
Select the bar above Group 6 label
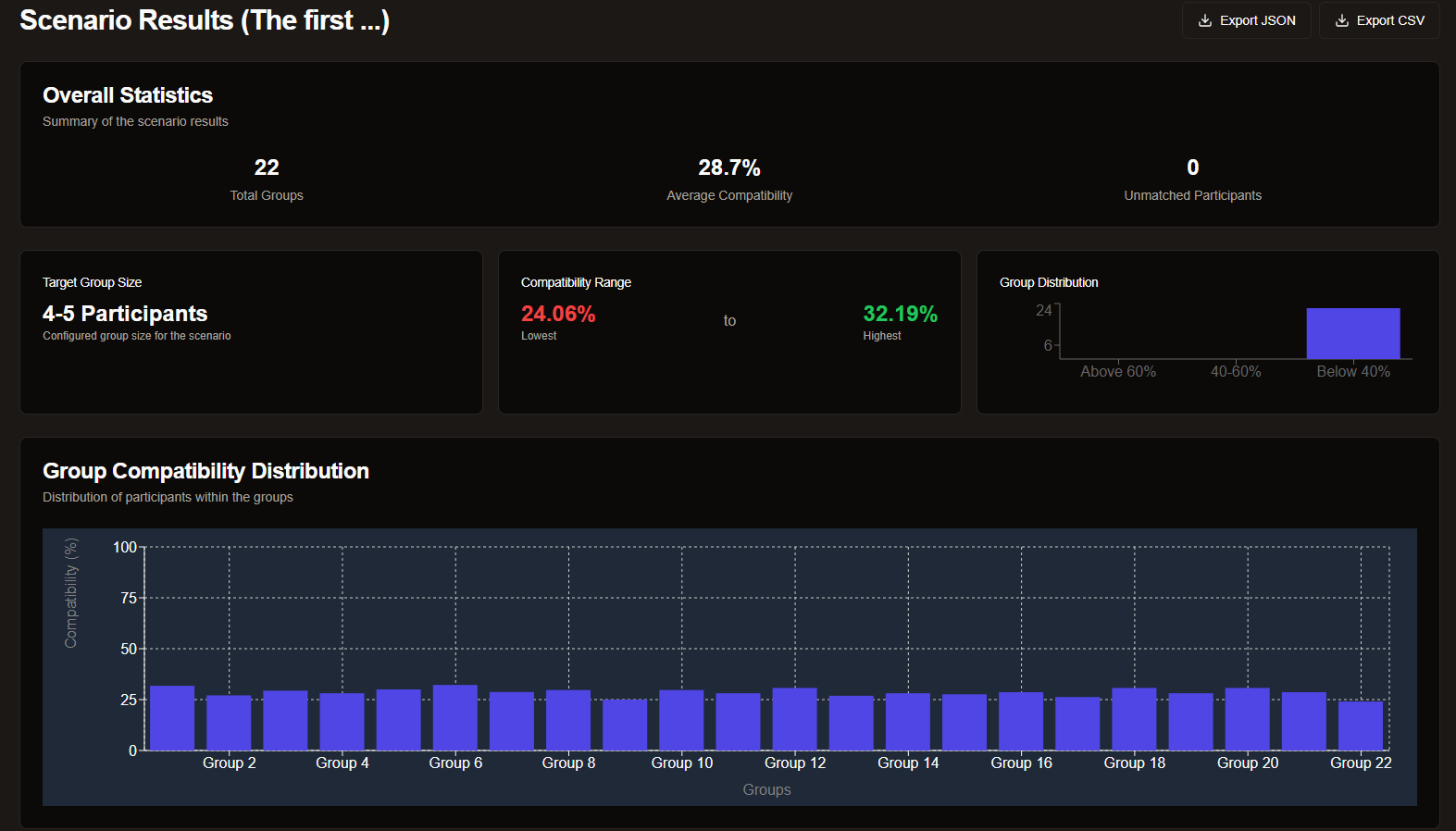[x=455, y=717]
